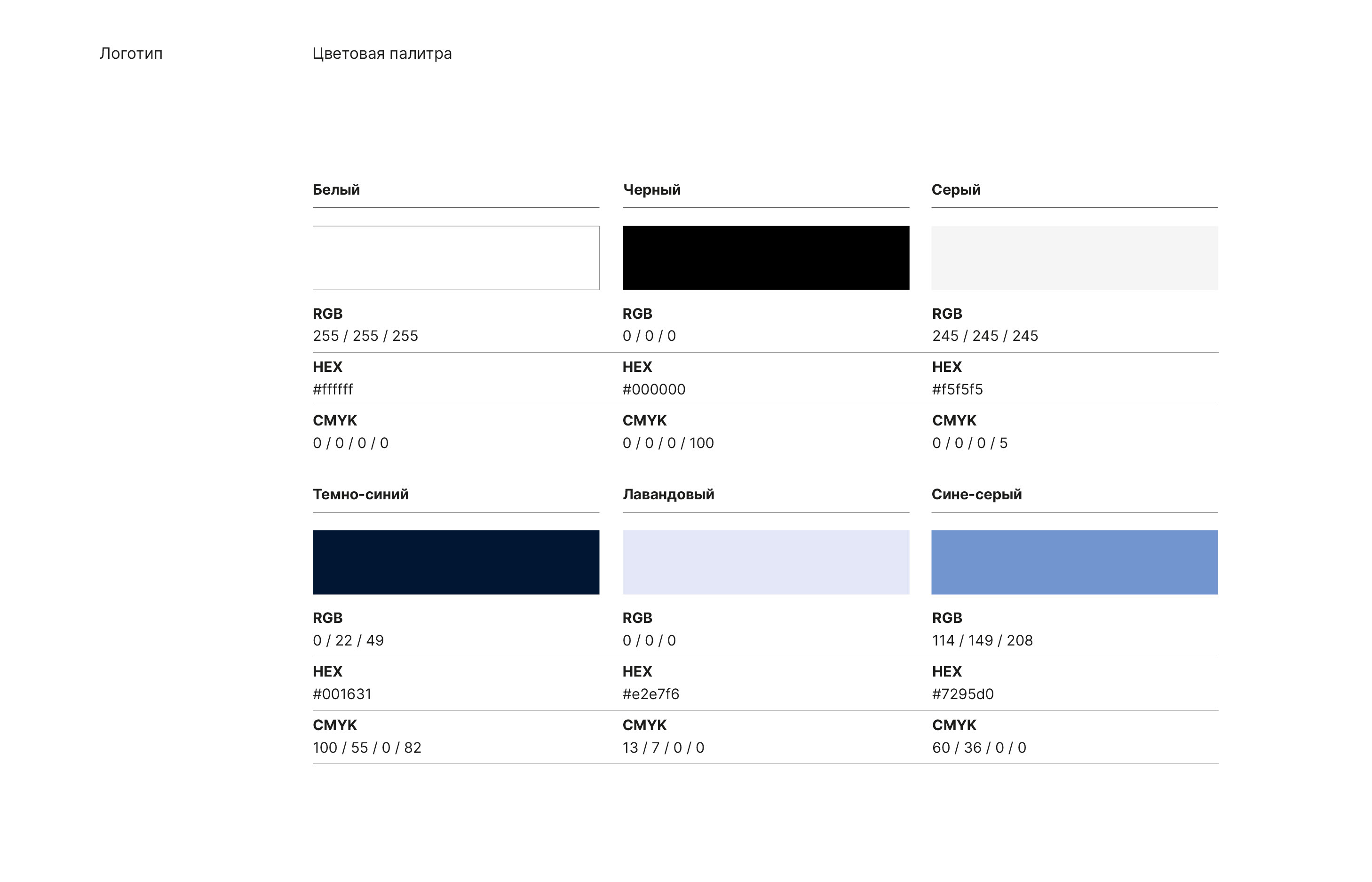Click hex value #001631
The image size is (1372, 882).
pyautogui.click(x=342, y=693)
